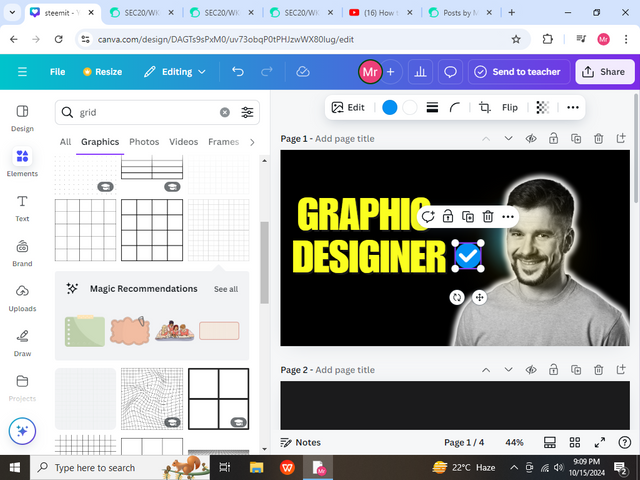Open the Elements panel
This screenshot has width=640, height=480.
coord(22,162)
